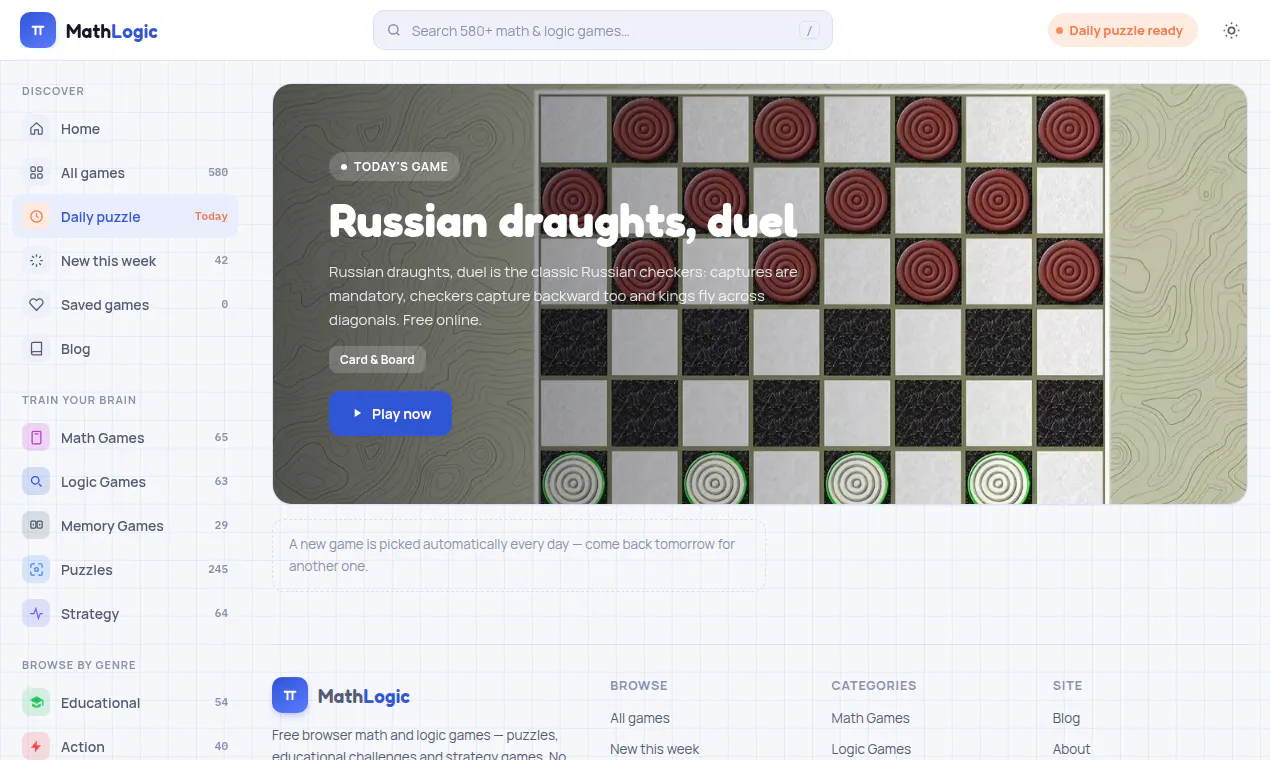Click the Saved games heart icon
The height and width of the screenshot is (760, 1270).
point(37,305)
